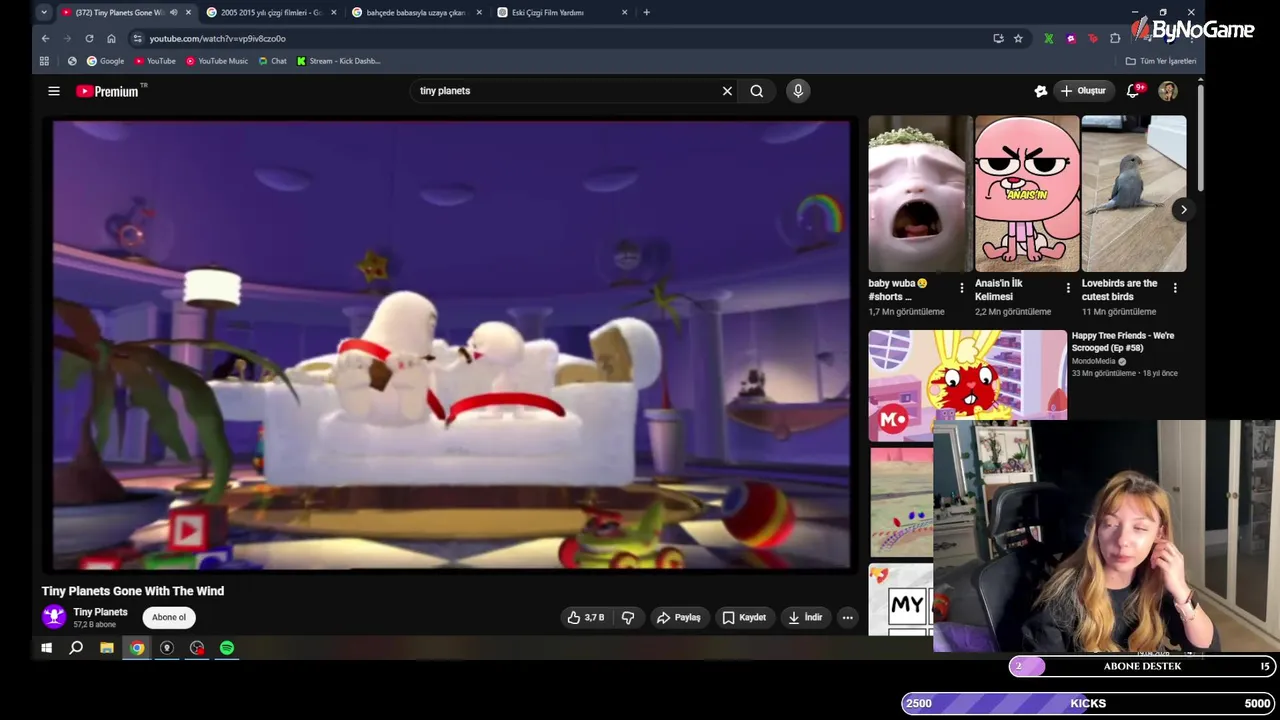Save the video with Kaydet
This screenshot has width=1280, height=720.
click(744, 618)
